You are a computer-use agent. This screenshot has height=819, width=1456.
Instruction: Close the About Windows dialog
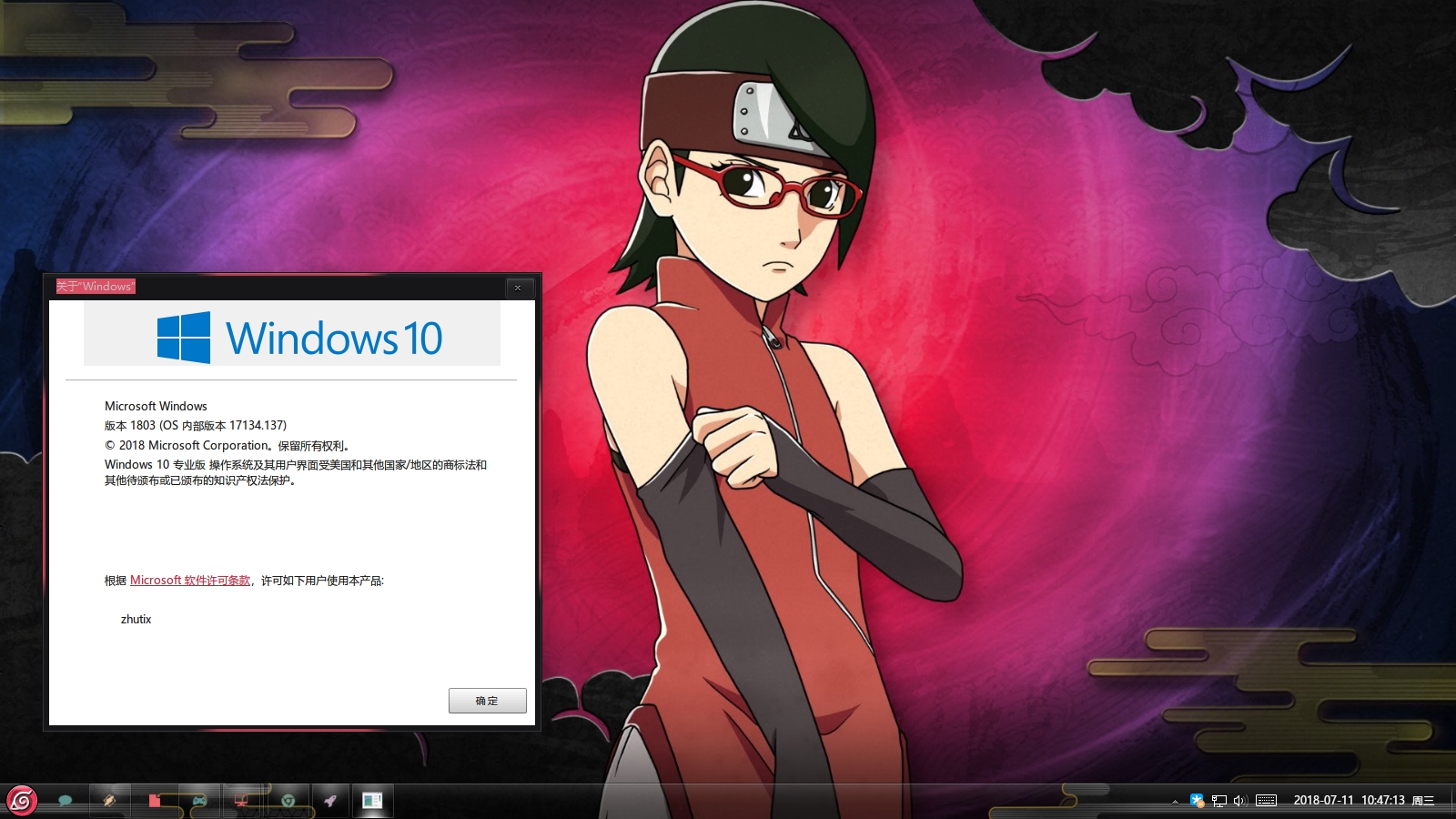click(x=518, y=288)
